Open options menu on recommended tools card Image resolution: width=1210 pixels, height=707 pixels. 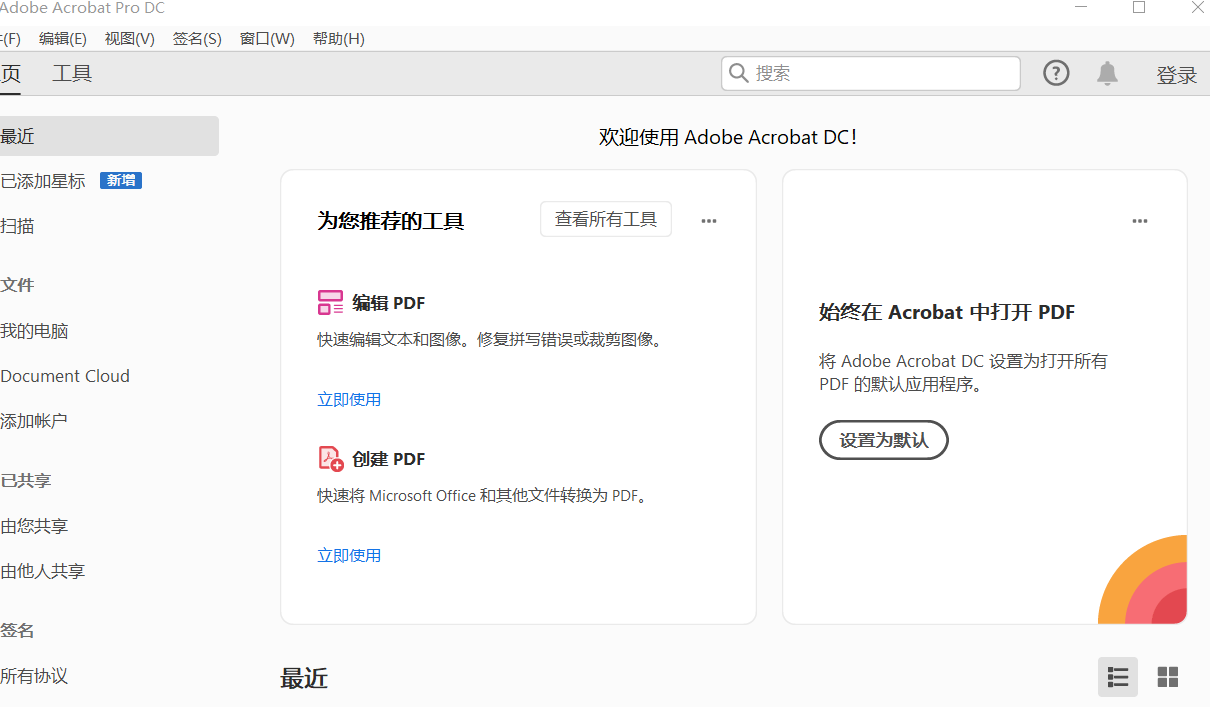709,221
